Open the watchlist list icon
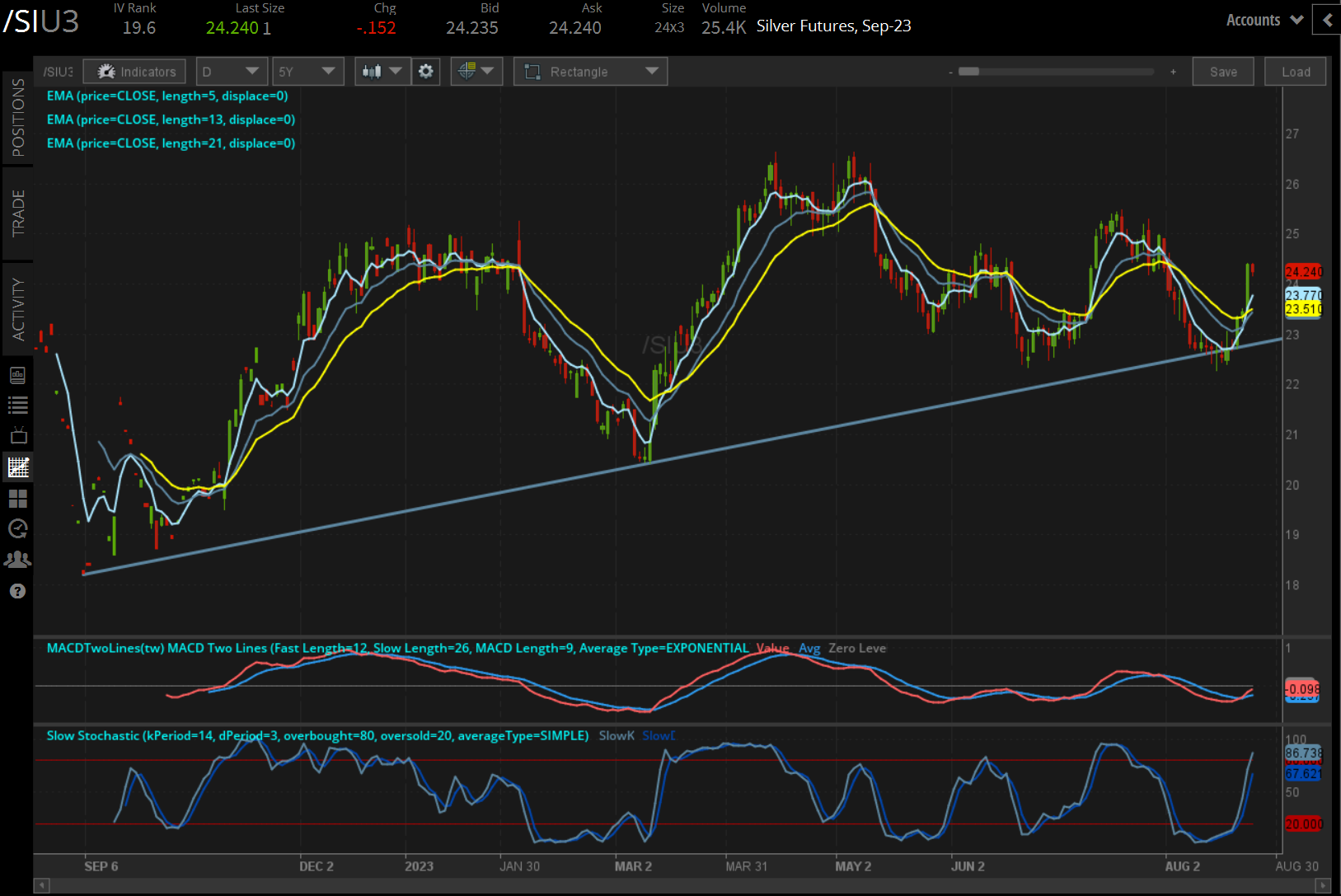The image size is (1341, 896). [17, 405]
